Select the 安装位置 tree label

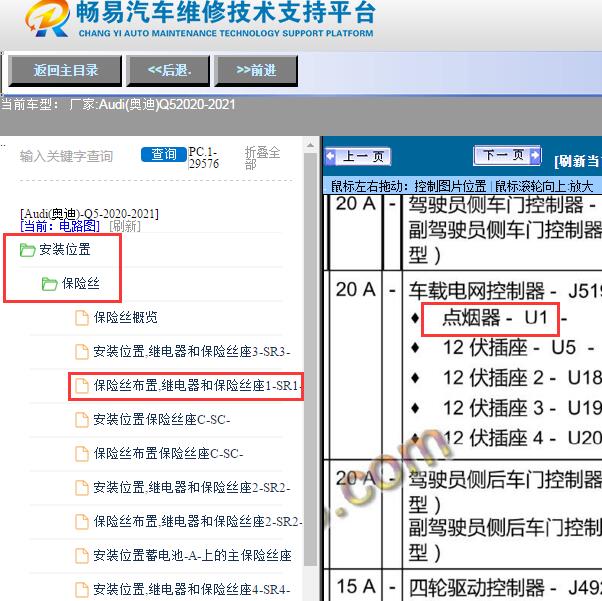(65, 249)
